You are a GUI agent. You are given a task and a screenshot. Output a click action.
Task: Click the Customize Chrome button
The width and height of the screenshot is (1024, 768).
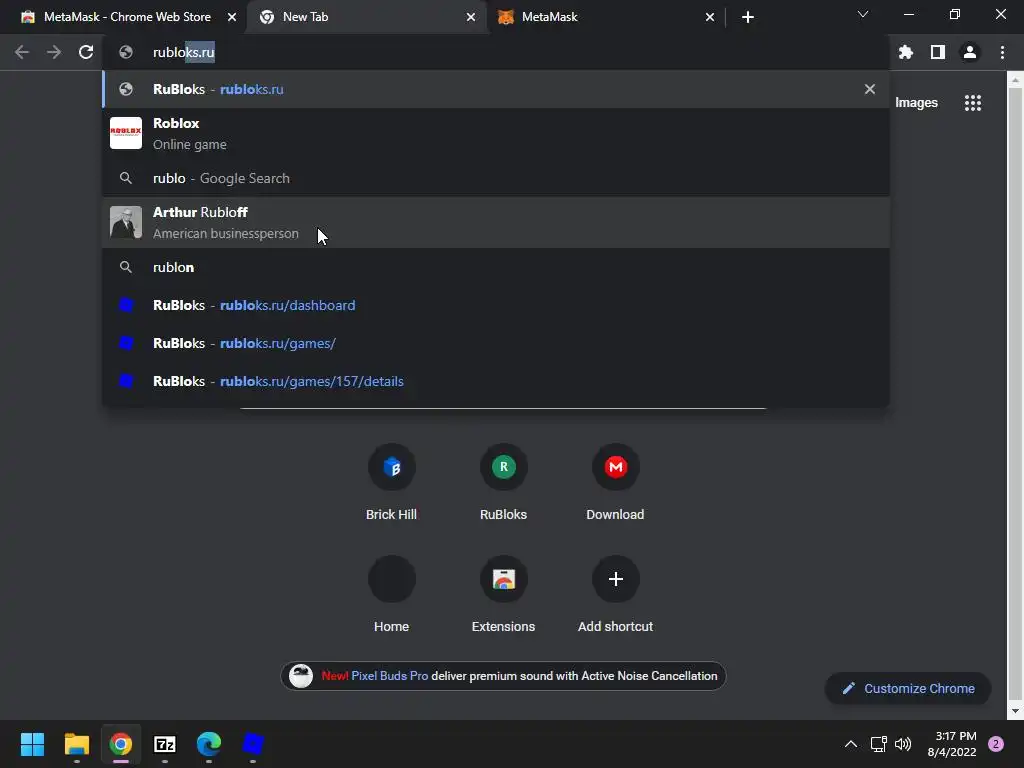point(908,688)
